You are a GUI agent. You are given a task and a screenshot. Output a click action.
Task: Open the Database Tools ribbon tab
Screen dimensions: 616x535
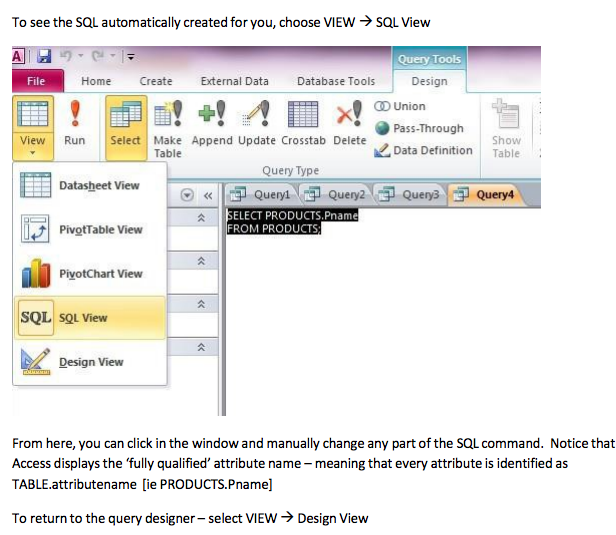[336, 81]
